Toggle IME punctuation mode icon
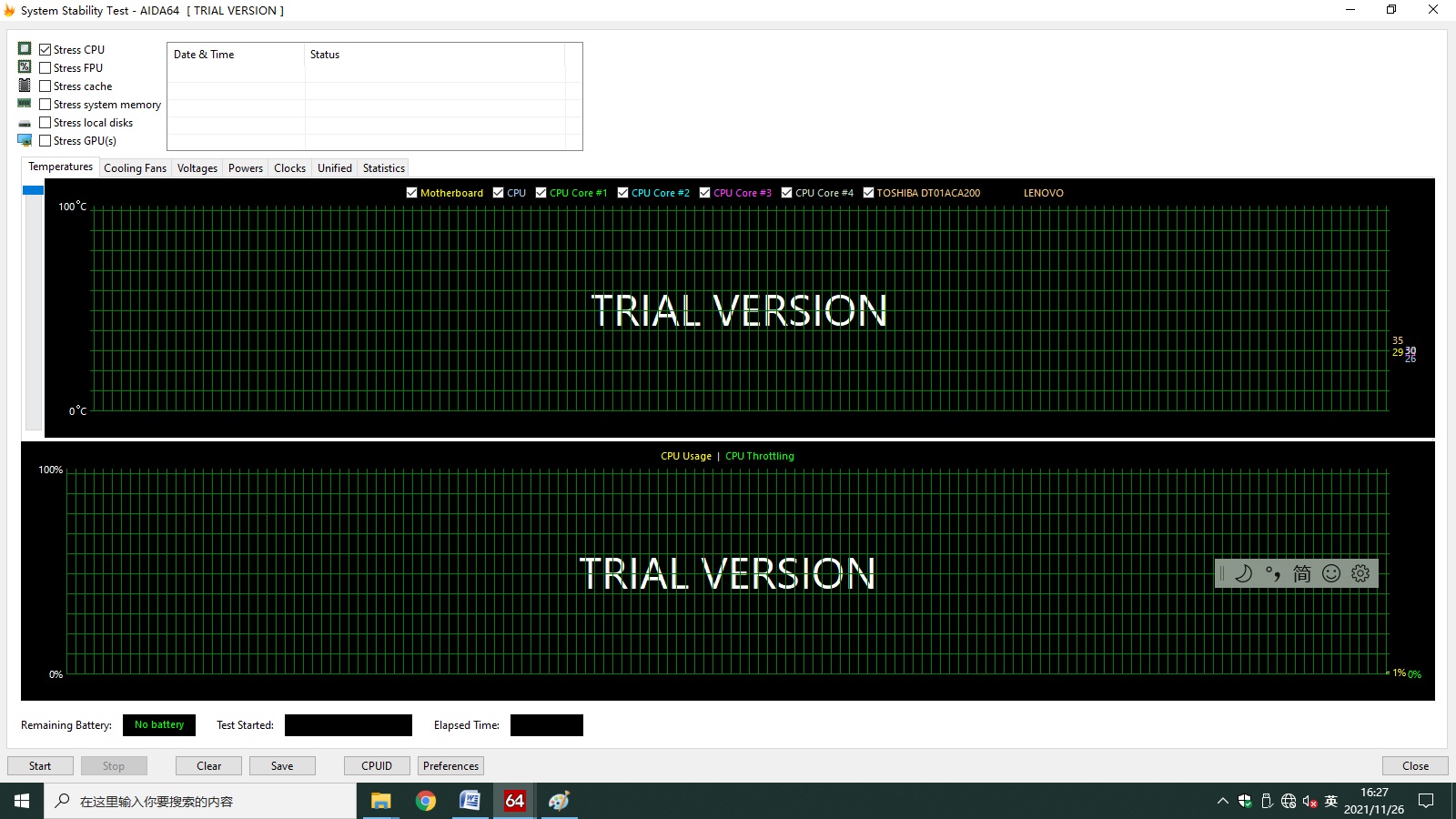Screen dimensions: 1456x819 pos(1272,573)
